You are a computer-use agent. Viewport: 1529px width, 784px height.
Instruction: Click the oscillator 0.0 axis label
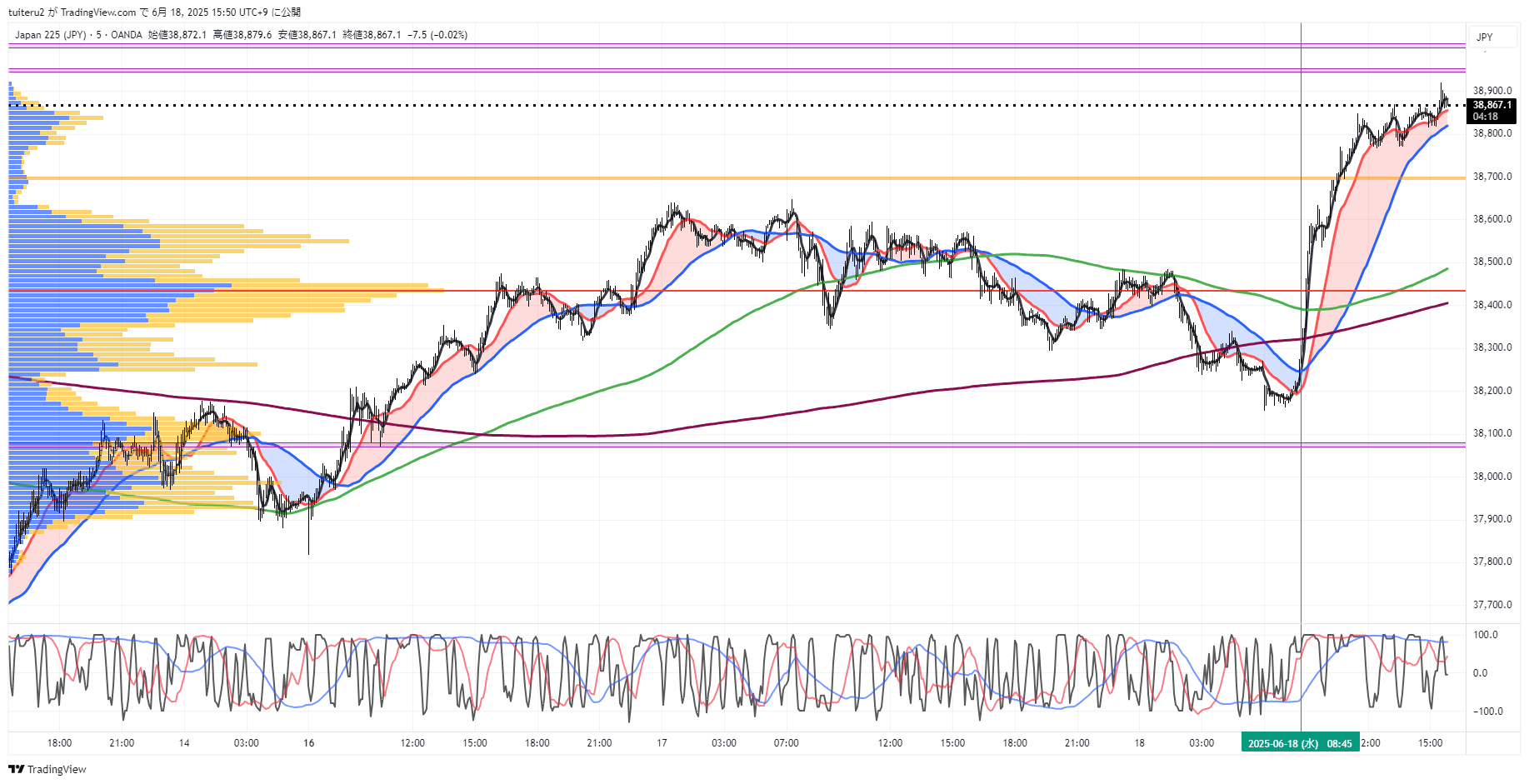[1481, 673]
